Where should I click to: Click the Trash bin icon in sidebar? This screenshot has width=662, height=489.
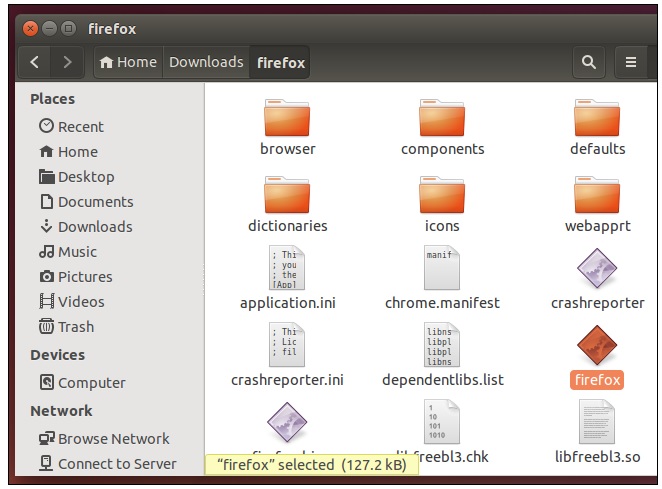point(46,326)
